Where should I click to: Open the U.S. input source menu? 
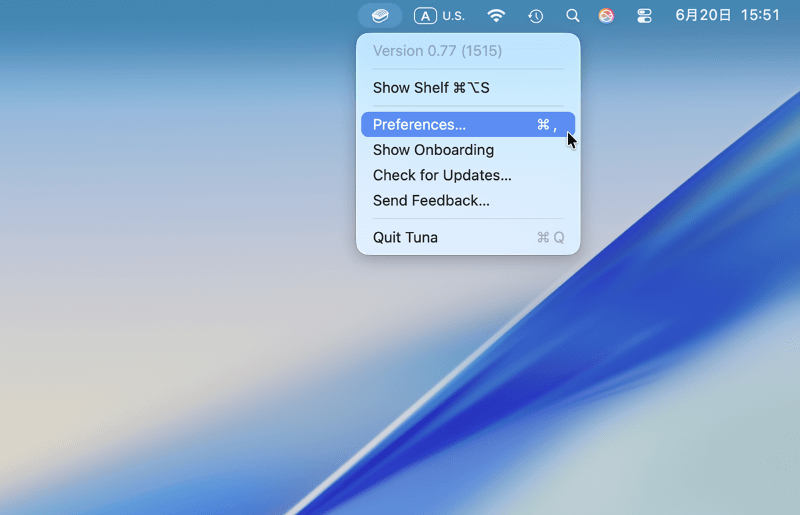(439, 16)
